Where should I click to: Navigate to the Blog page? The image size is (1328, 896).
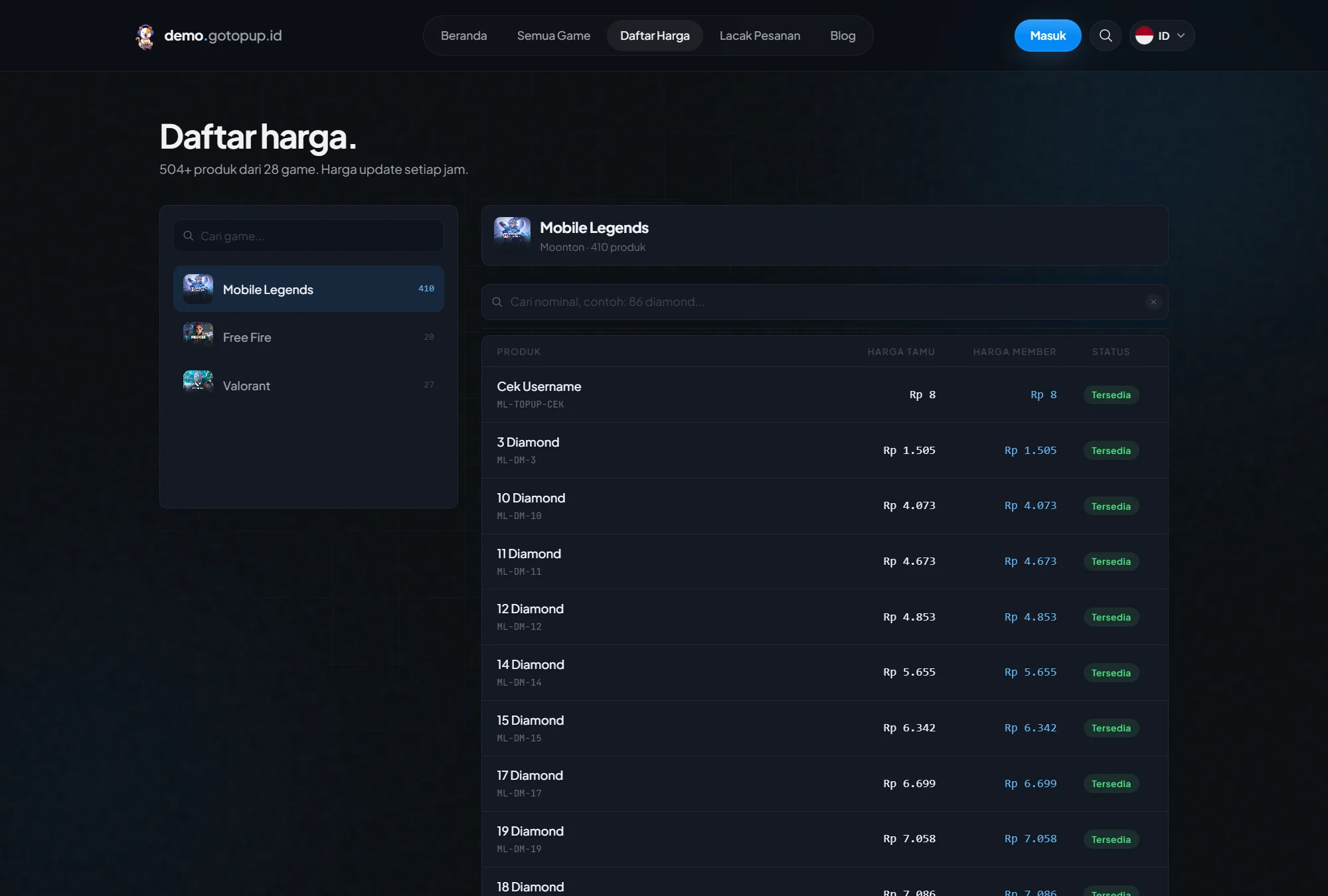click(843, 36)
